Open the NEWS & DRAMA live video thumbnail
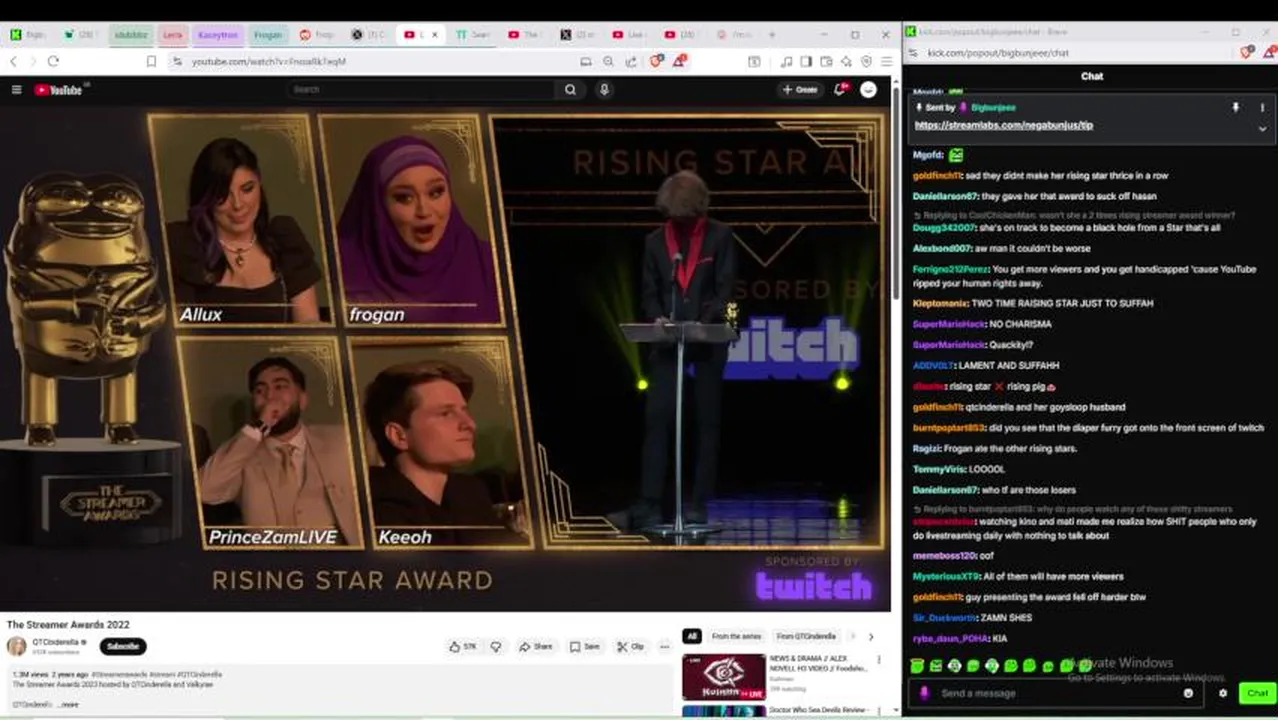Screen dimensions: 1278x720 point(724,677)
